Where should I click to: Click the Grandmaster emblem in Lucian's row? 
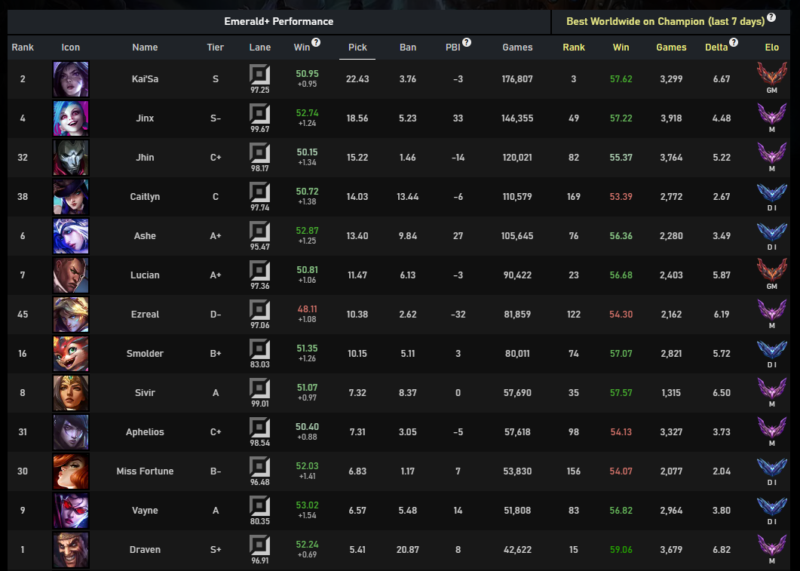pyautogui.click(x=771, y=271)
